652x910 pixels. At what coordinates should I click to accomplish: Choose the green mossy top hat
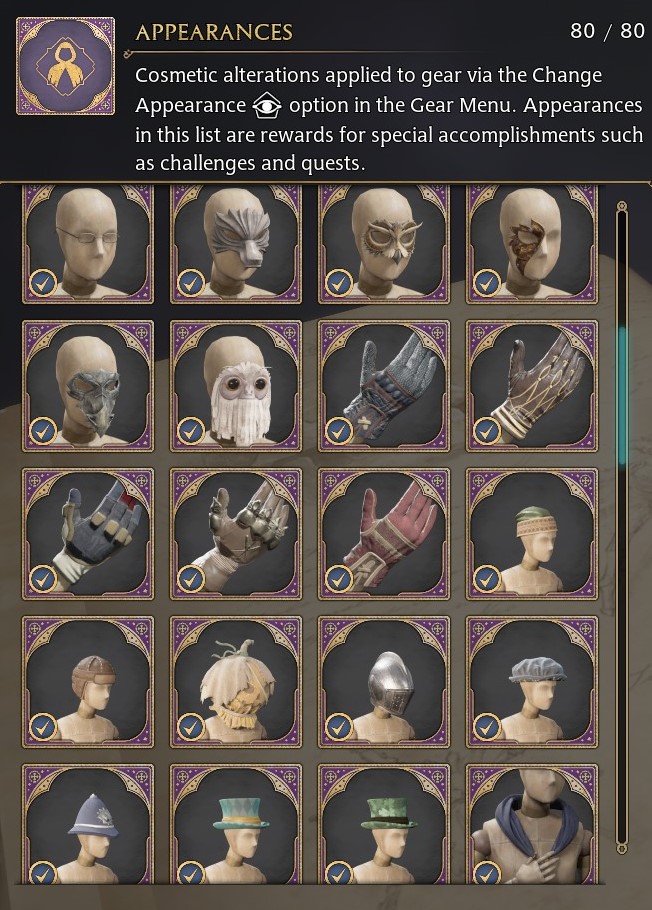[x=384, y=824]
